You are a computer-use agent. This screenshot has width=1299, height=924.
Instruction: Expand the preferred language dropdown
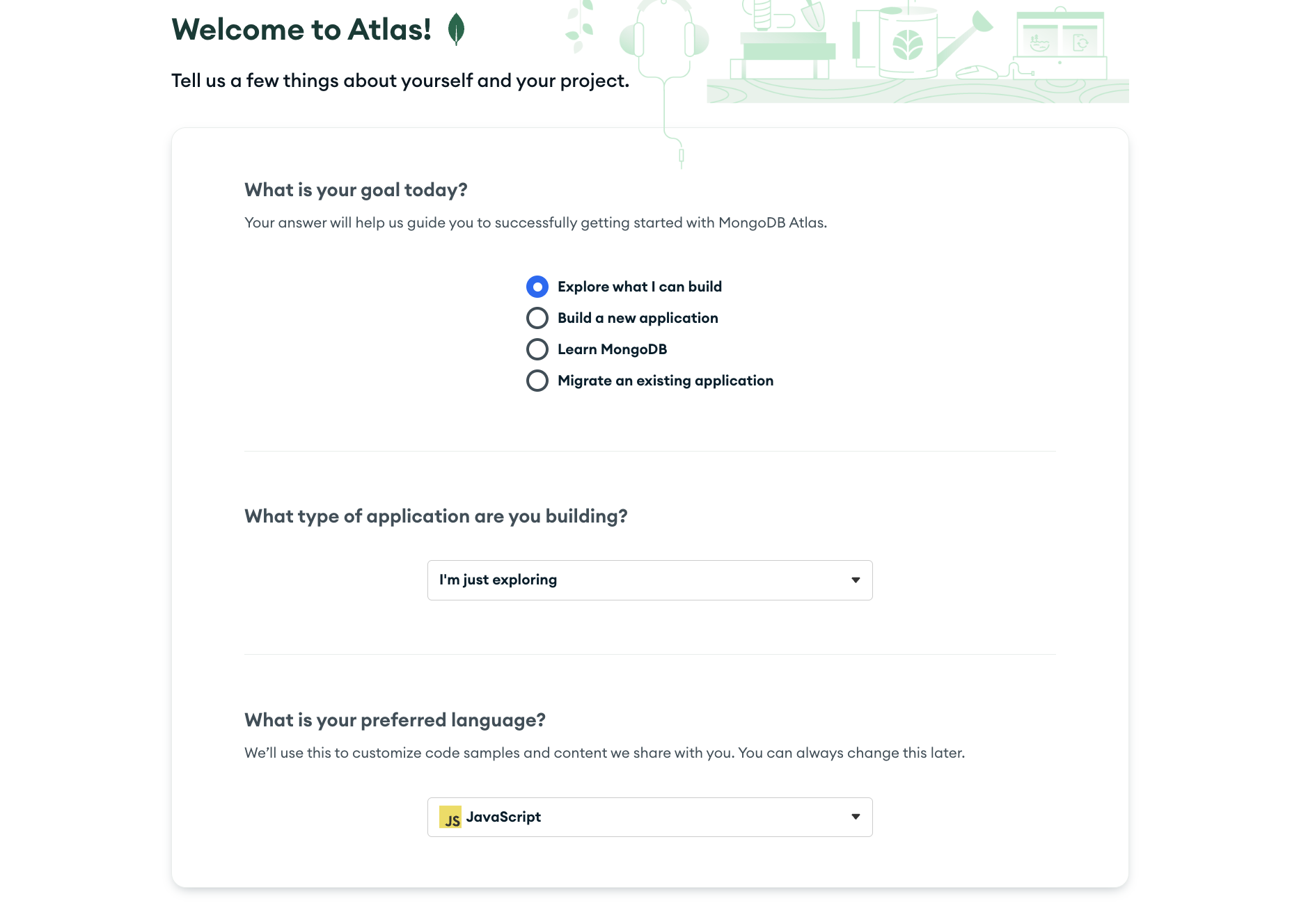point(650,817)
